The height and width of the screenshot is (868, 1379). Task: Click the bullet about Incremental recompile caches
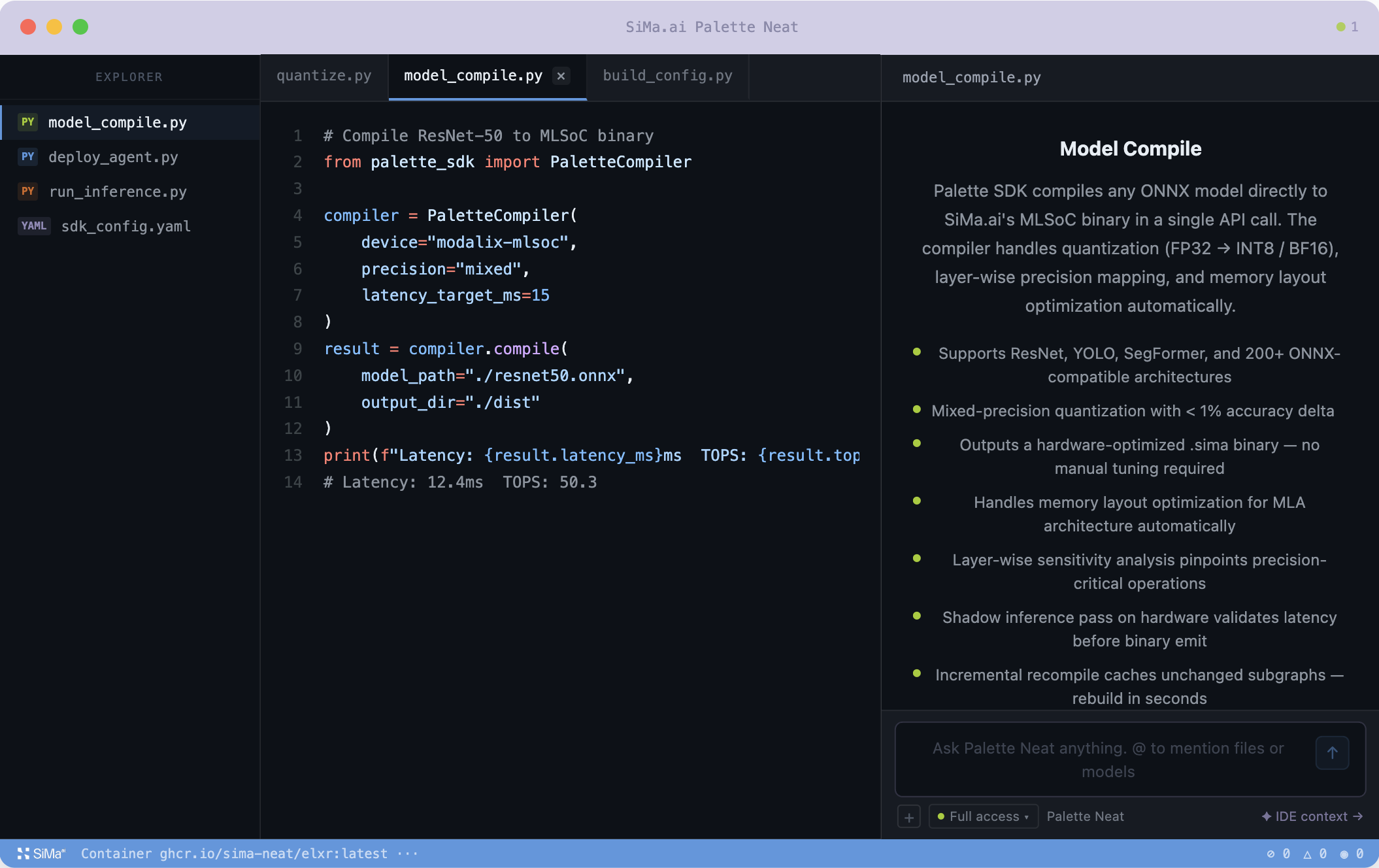pos(1139,687)
